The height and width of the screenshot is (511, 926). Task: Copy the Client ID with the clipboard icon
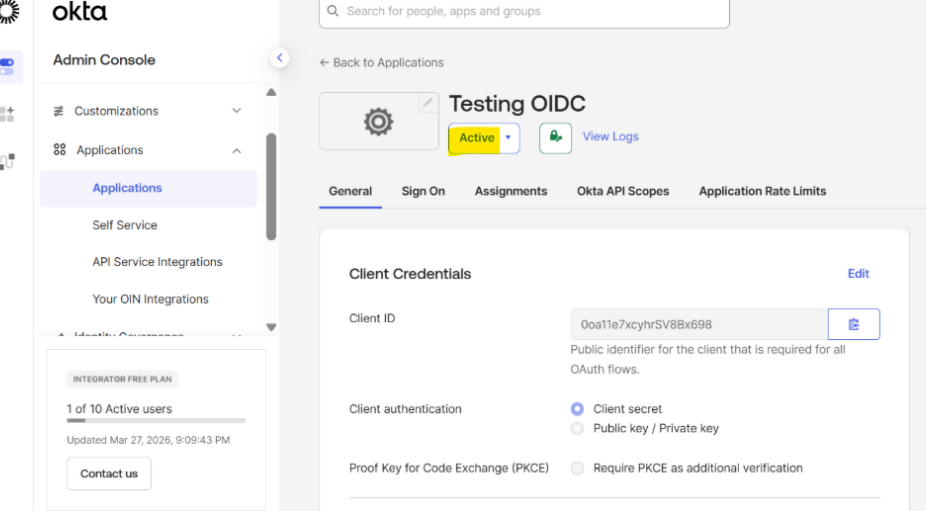(853, 324)
